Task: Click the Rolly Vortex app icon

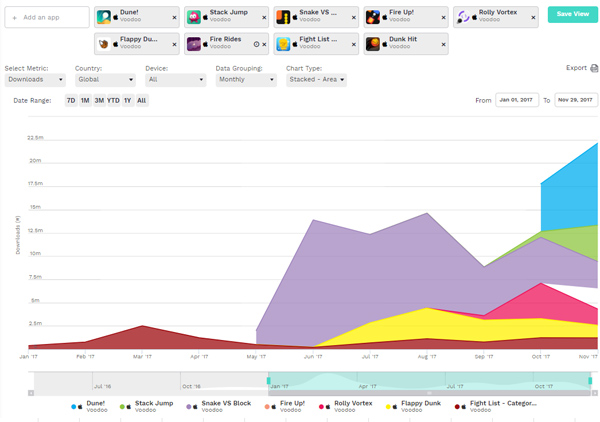Action: click(463, 17)
